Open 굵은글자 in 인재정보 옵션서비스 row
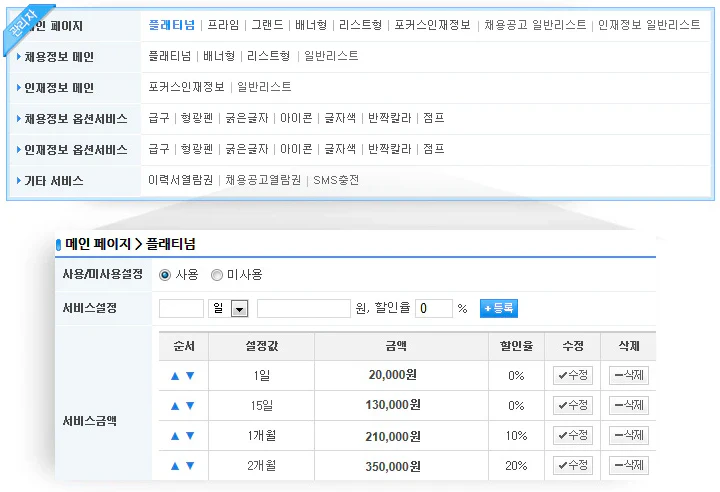This screenshot has width=720, height=492. coord(247,149)
